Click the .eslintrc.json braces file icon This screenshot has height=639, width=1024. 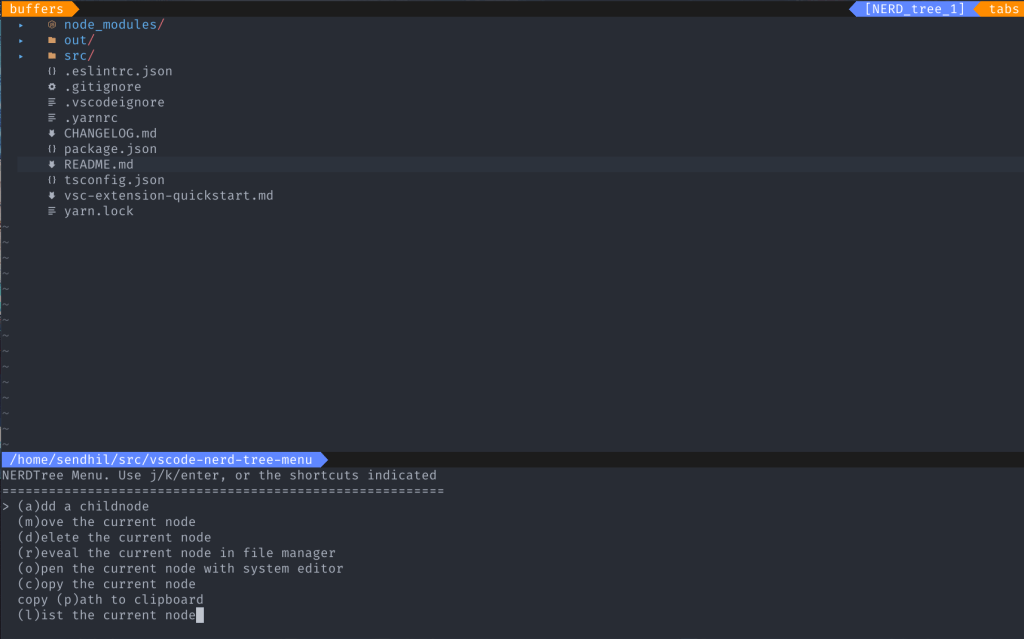pos(52,71)
